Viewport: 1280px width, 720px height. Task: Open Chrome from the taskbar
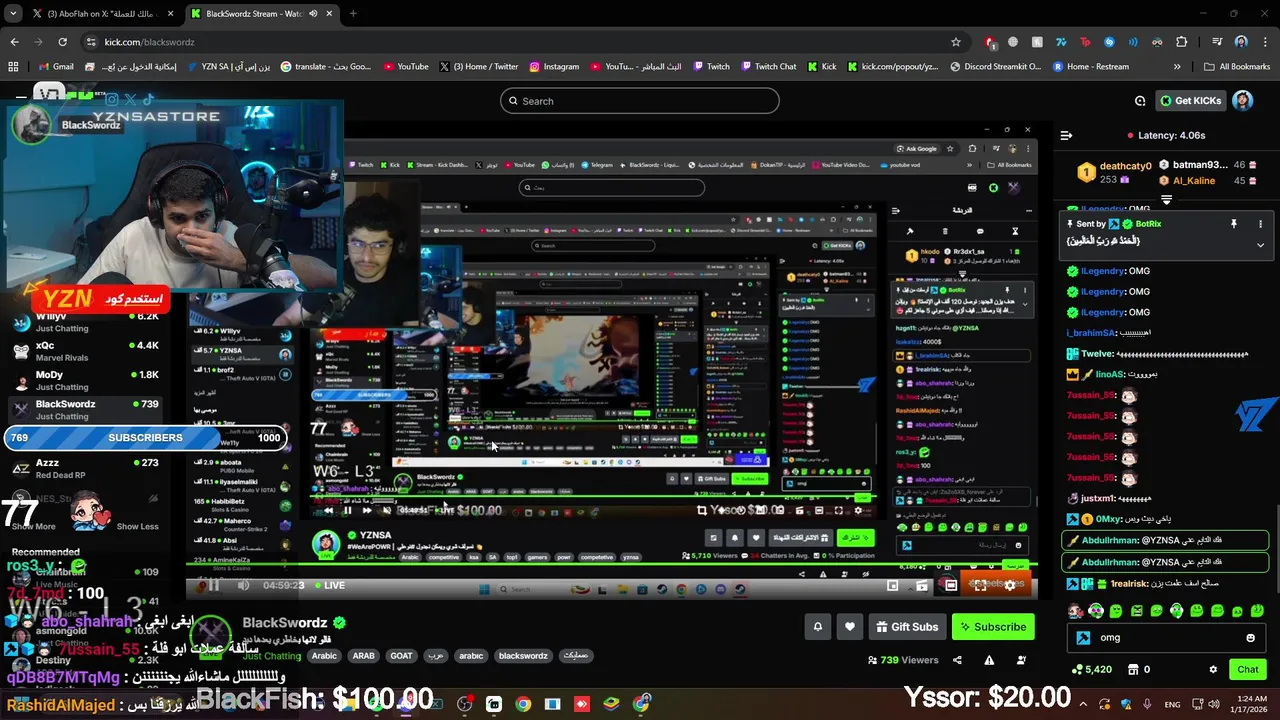coord(523,704)
